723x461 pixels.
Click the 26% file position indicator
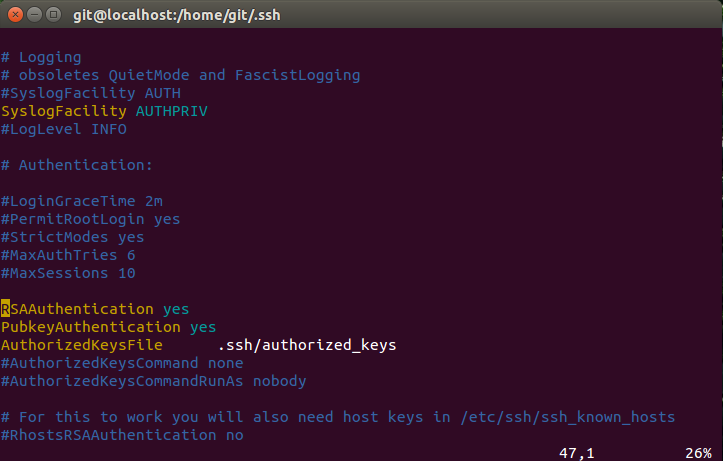click(x=698, y=453)
